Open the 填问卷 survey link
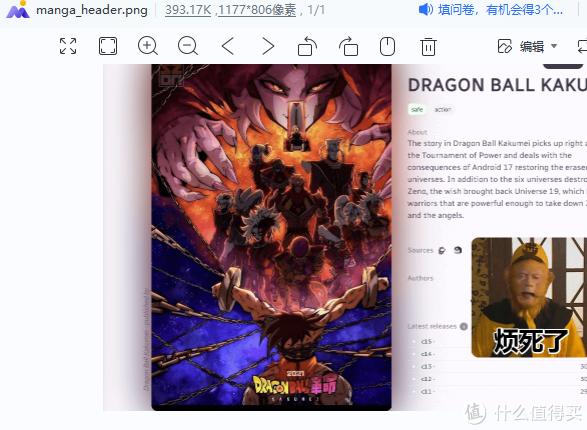 point(501,9)
